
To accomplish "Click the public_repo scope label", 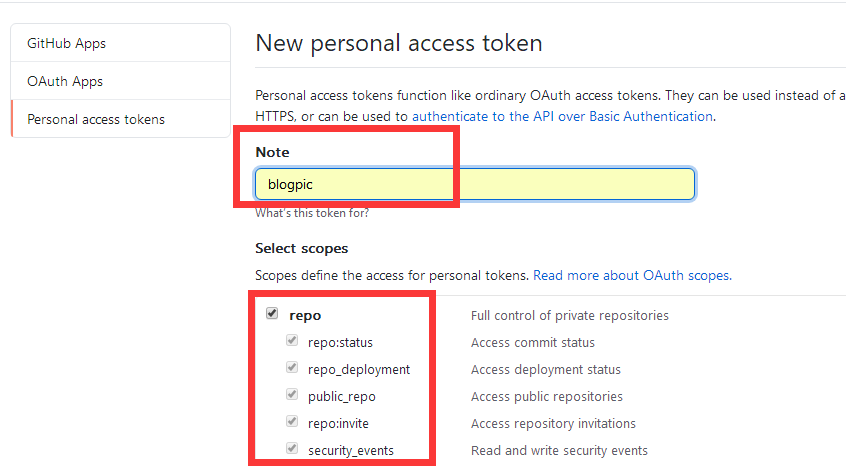I will click(342, 397).
